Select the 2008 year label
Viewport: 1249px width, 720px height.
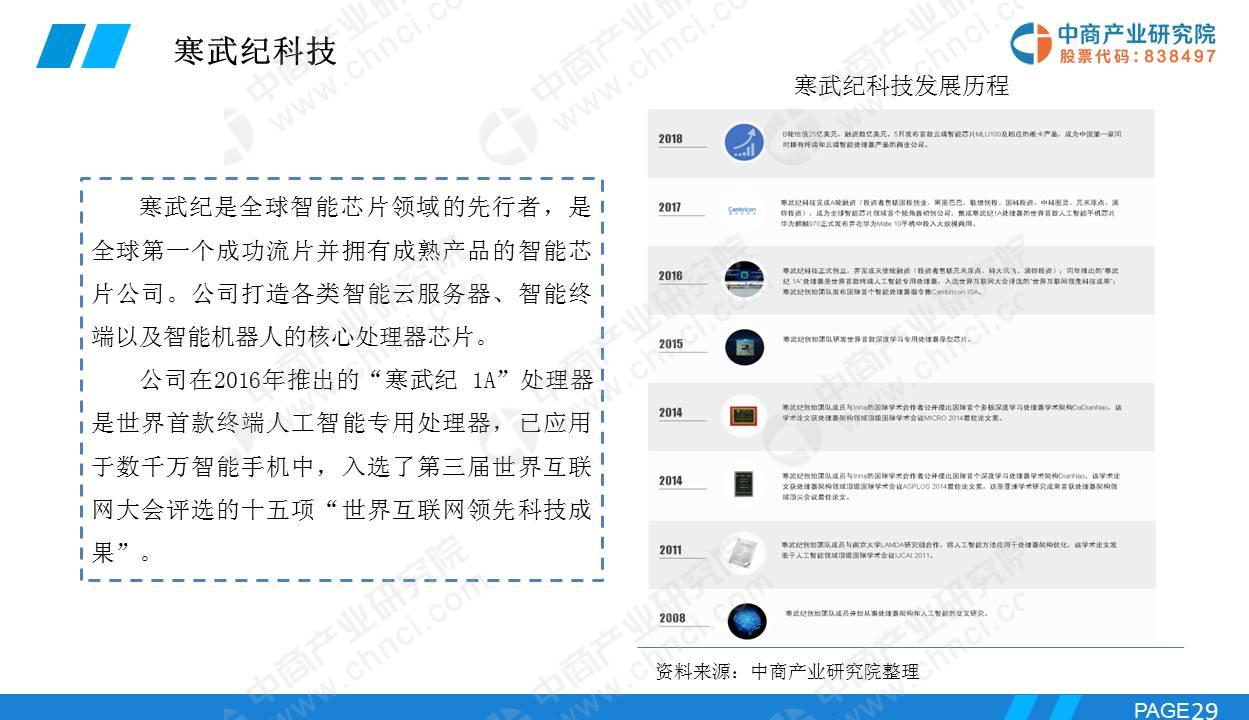[x=672, y=618]
